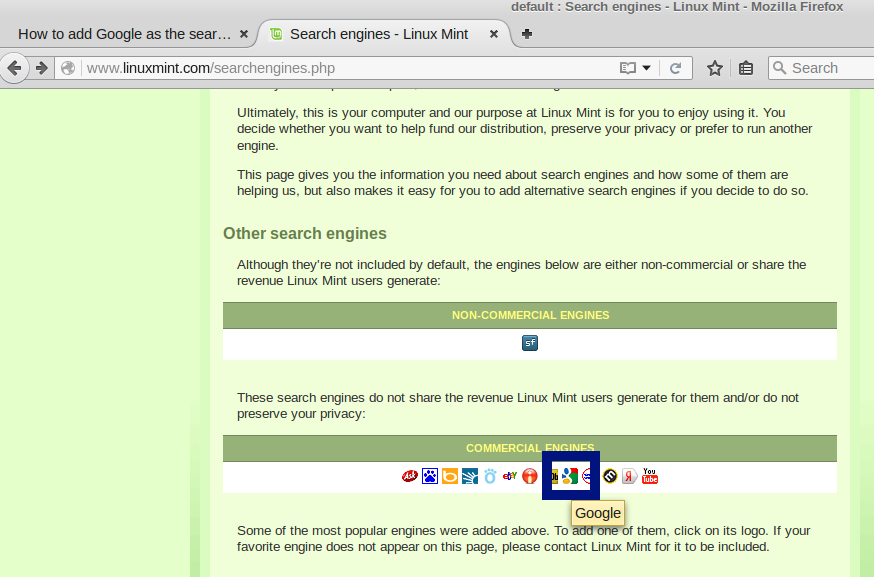
Task: Add the Ask search engine logo
Action: [410, 476]
